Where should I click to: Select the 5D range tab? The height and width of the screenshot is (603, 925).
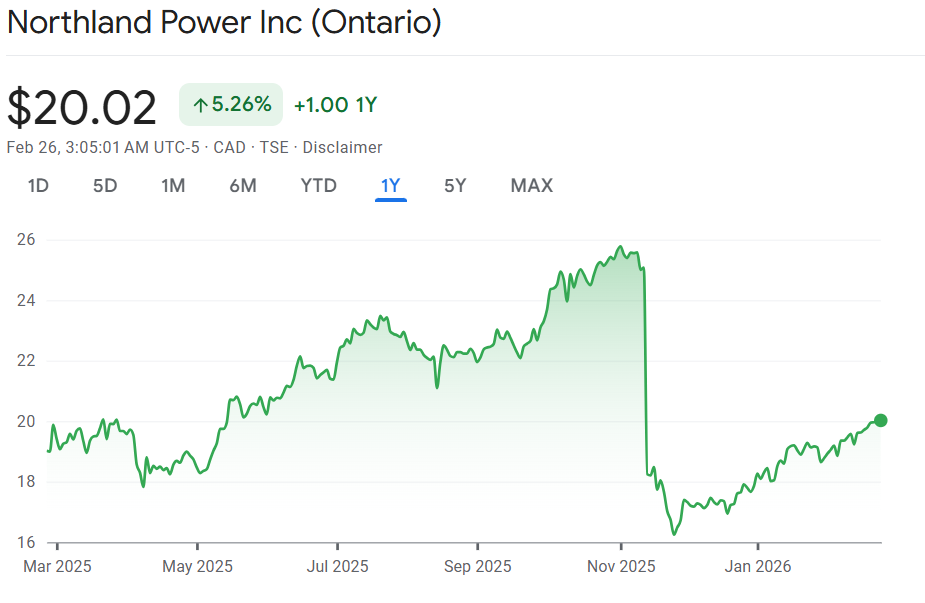[x=105, y=185]
